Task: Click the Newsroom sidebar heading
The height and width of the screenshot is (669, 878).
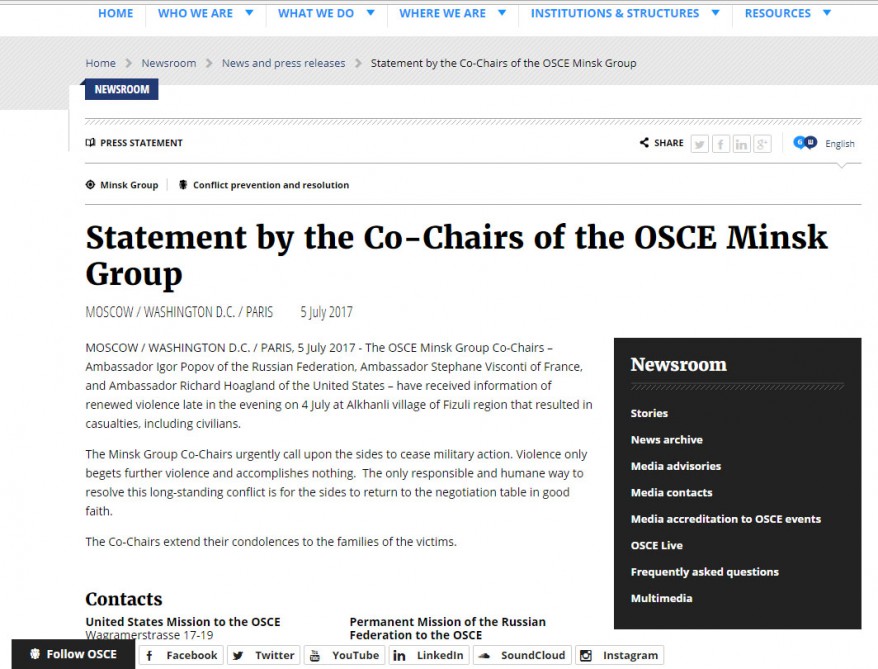Action: (x=679, y=364)
